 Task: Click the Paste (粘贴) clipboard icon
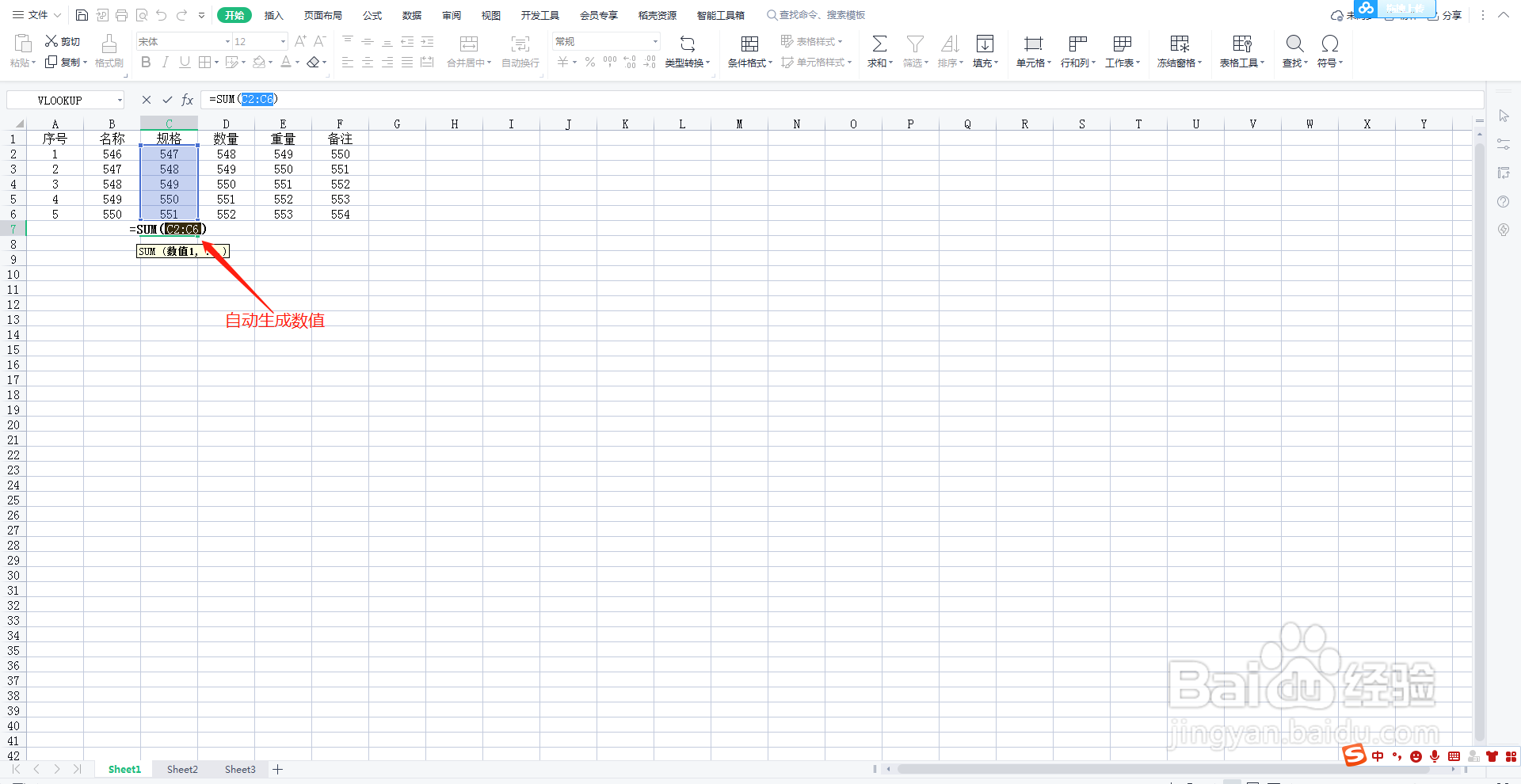23,44
